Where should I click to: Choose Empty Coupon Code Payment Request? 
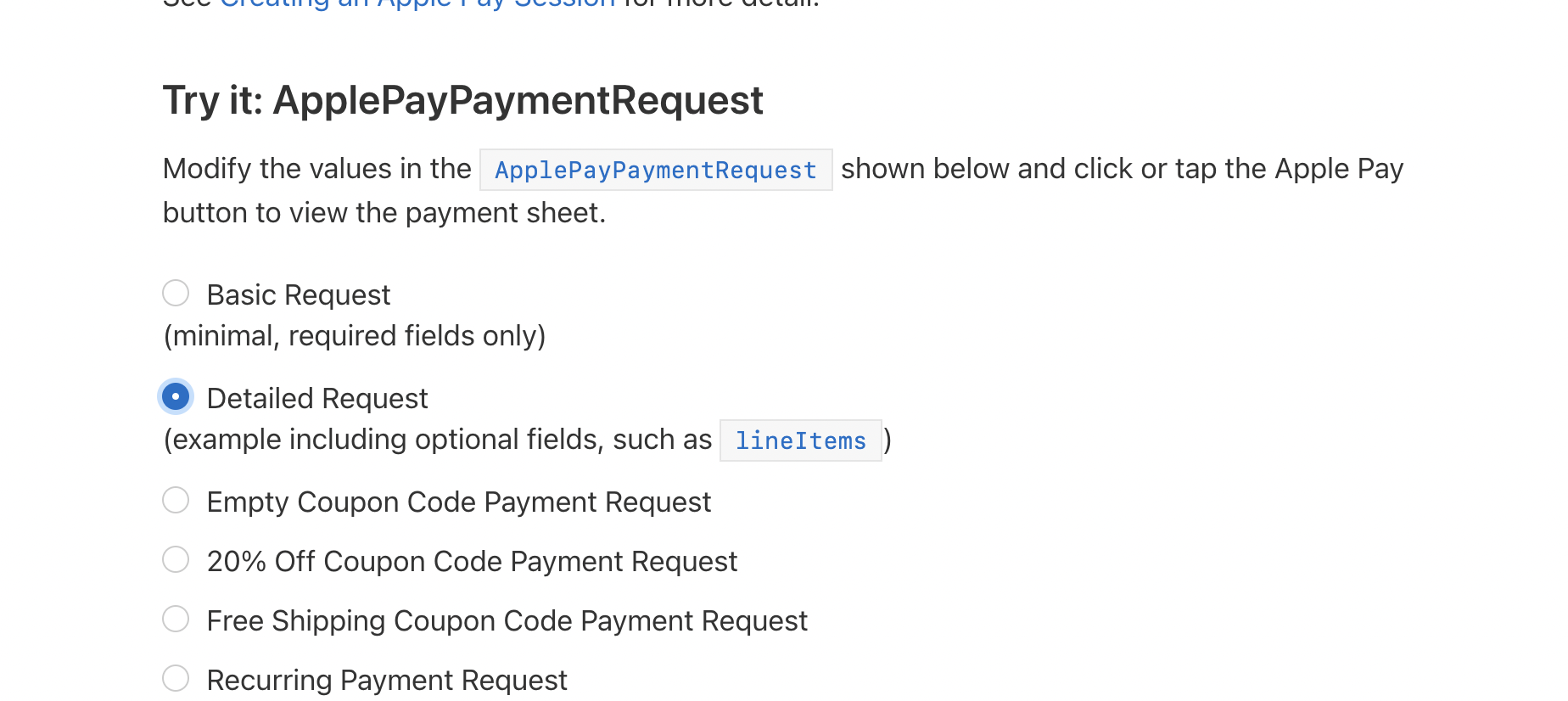coord(176,501)
